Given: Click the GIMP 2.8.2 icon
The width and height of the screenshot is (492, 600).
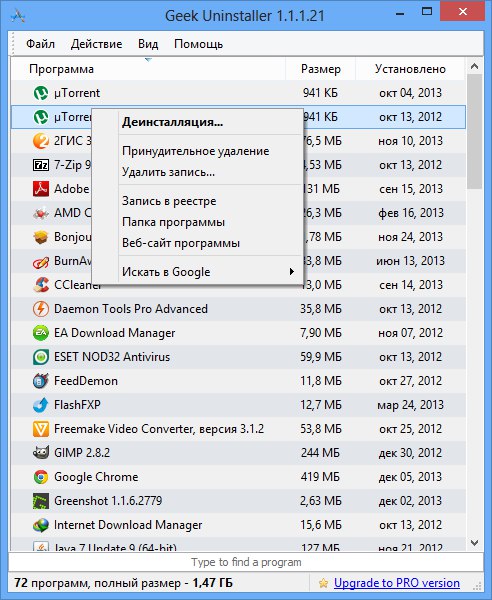Looking at the screenshot, I should [41, 453].
